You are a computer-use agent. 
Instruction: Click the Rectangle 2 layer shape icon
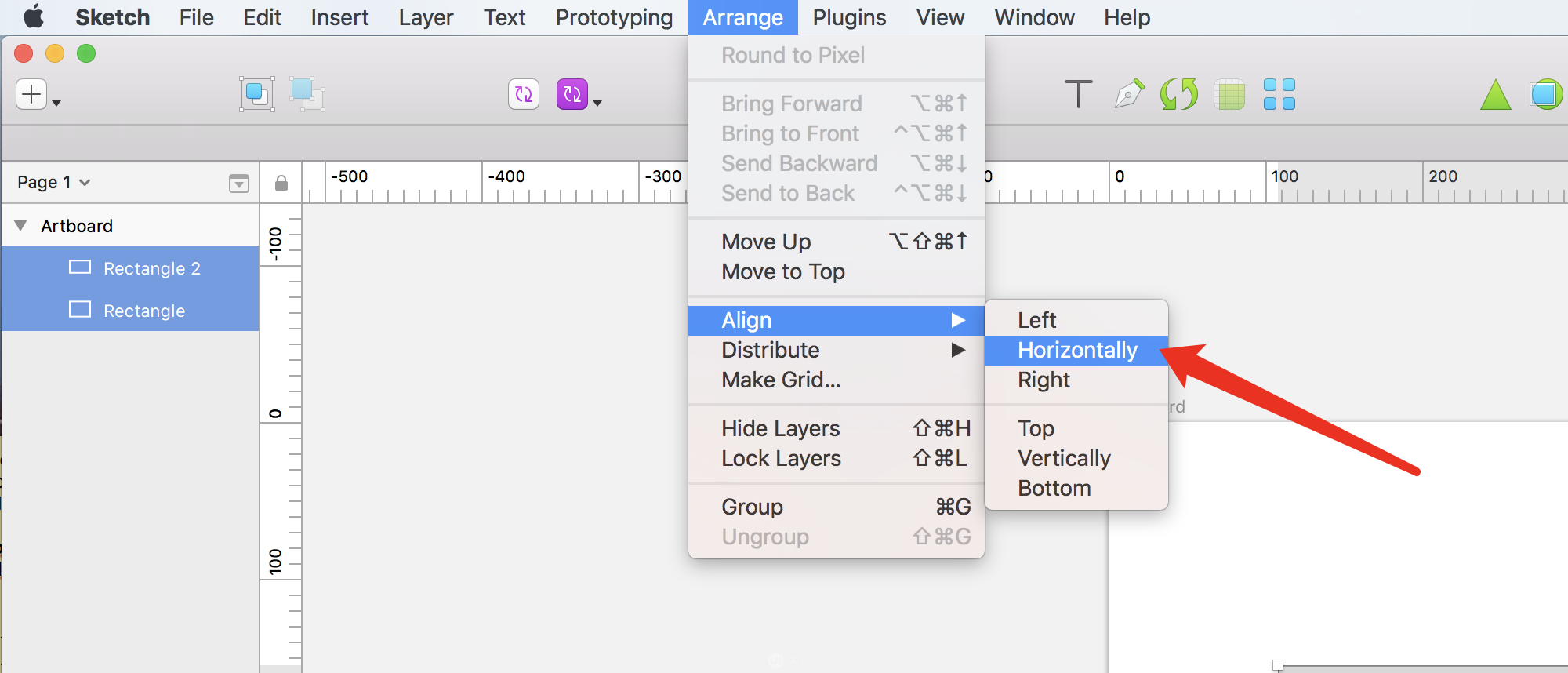[80, 267]
